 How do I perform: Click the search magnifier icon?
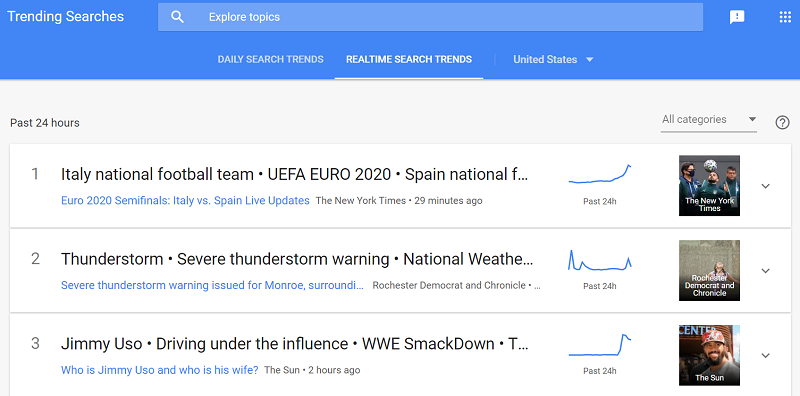[177, 17]
